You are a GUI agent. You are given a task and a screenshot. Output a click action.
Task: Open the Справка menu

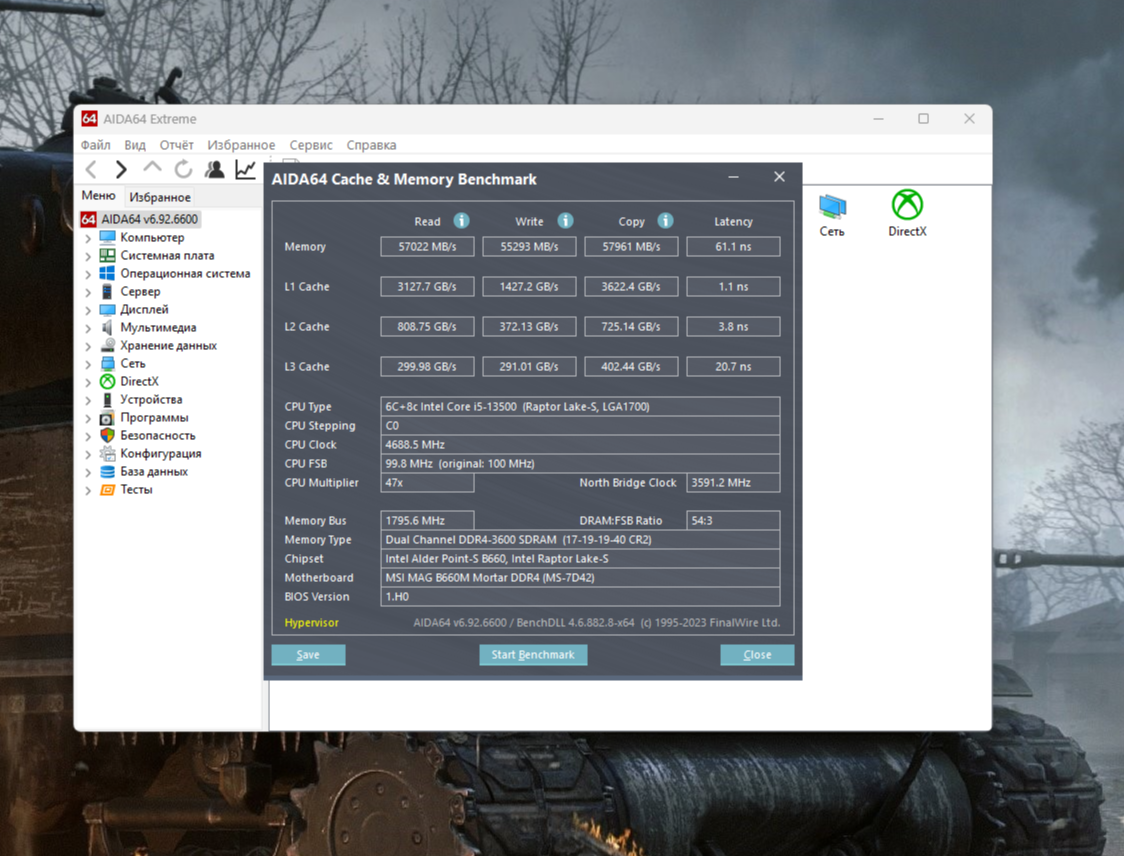(371, 145)
